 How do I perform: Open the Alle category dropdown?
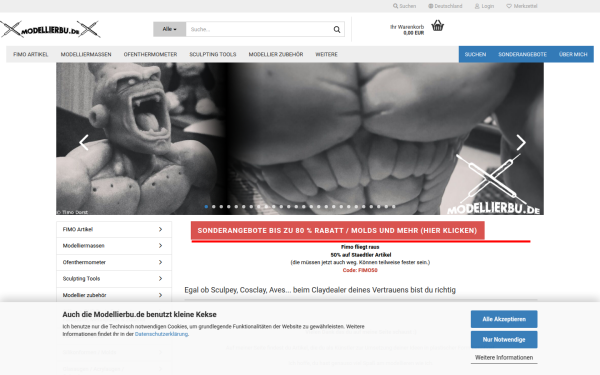coord(170,29)
